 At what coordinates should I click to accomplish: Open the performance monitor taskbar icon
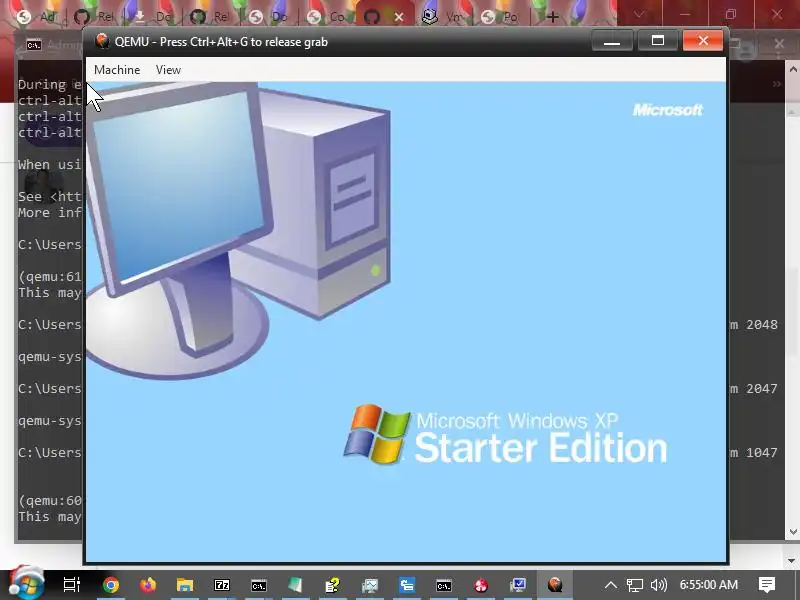pos(370,585)
